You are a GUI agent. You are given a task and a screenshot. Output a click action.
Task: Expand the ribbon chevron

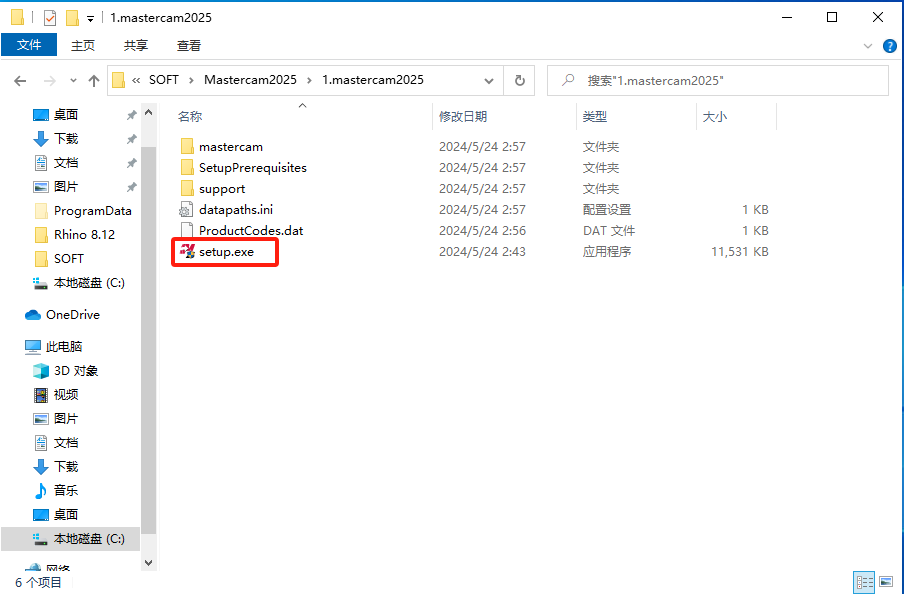pos(868,46)
